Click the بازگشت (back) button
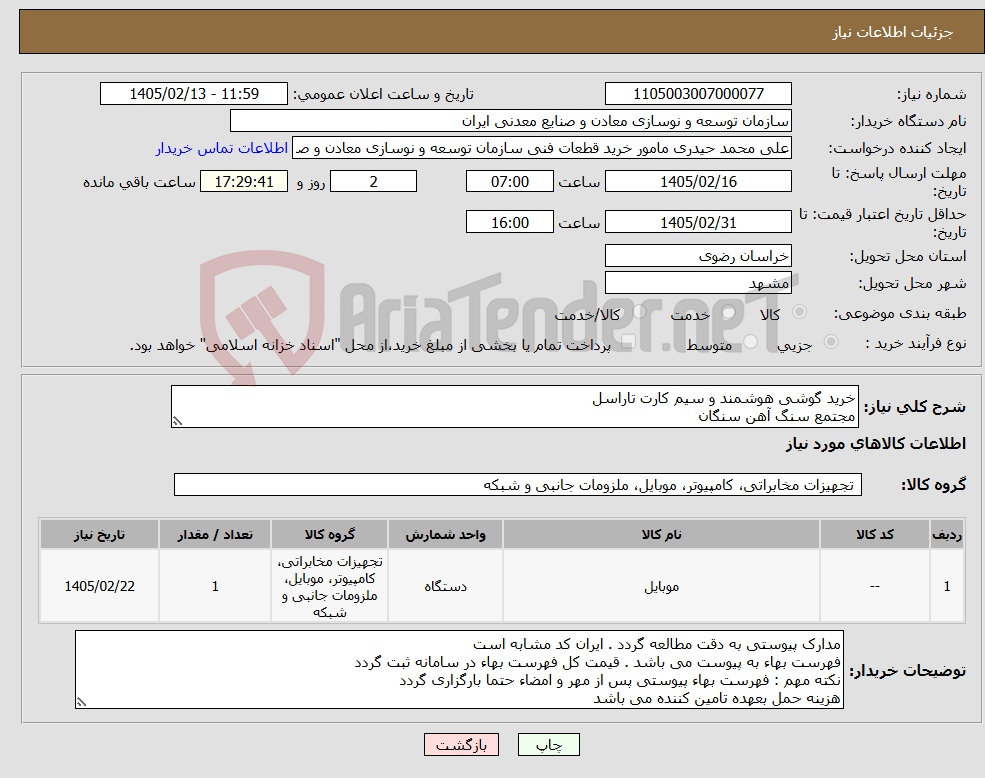 (461, 745)
